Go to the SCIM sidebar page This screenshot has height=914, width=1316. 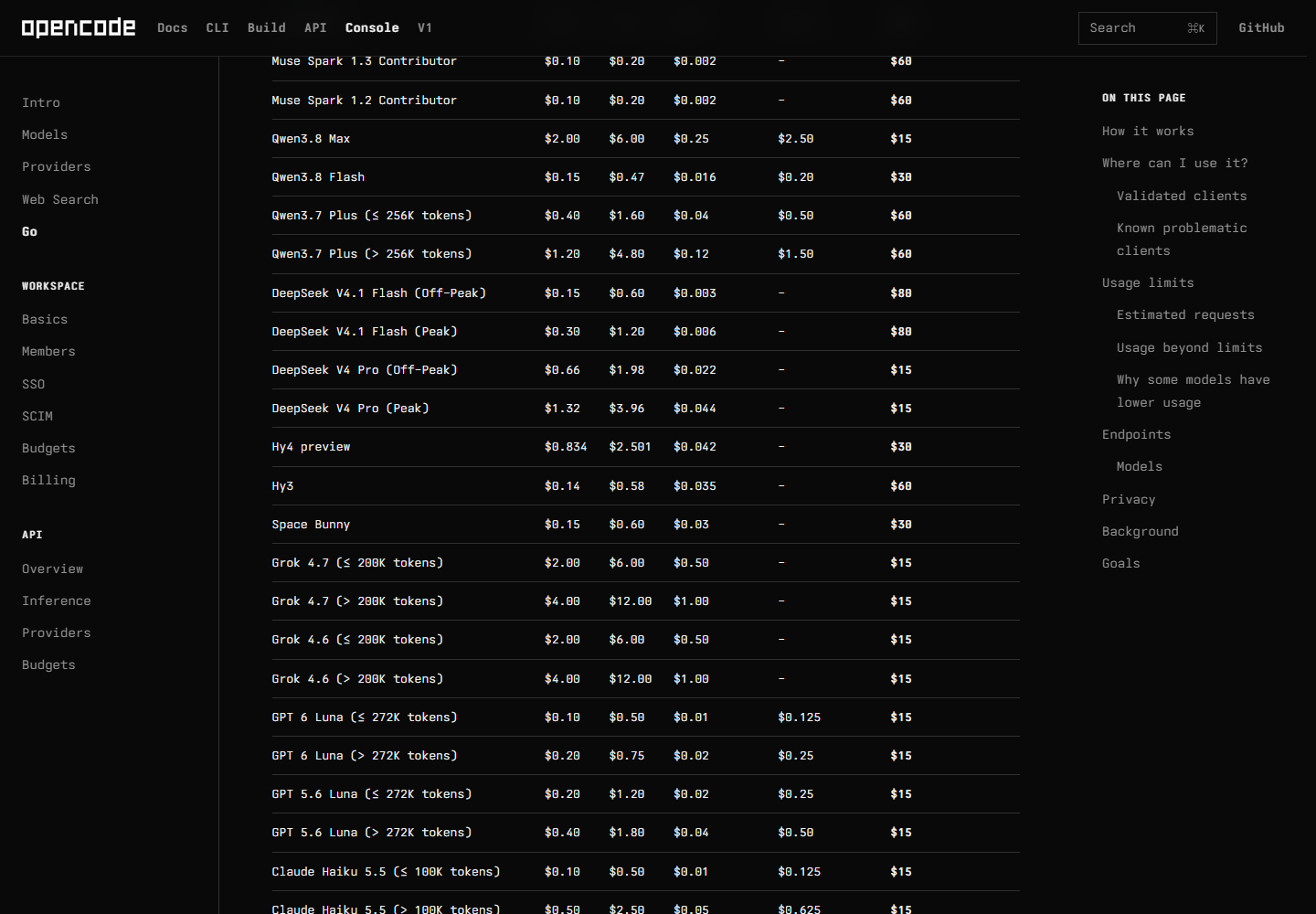click(37, 416)
